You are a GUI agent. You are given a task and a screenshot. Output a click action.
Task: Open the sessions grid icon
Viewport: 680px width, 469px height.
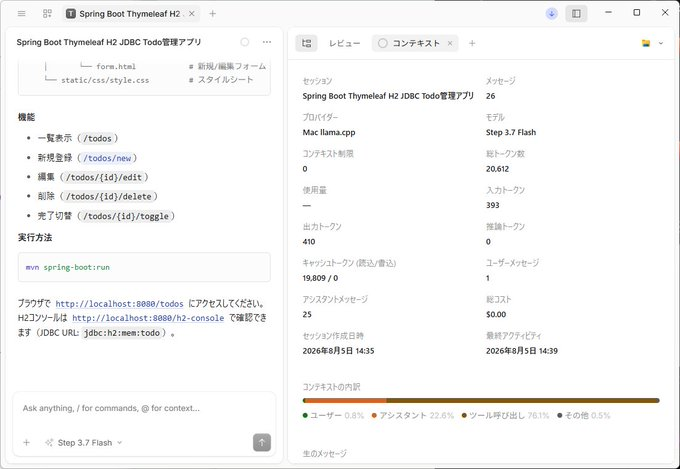coord(47,14)
